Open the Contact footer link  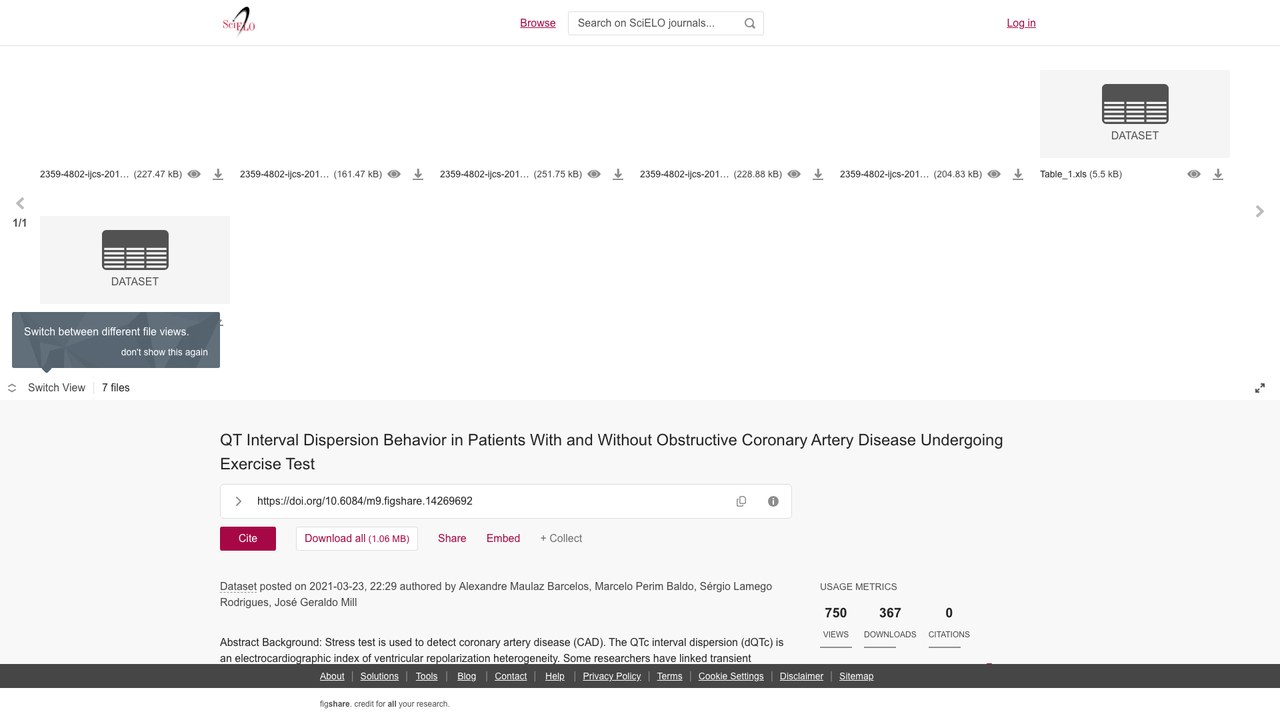coord(511,676)
